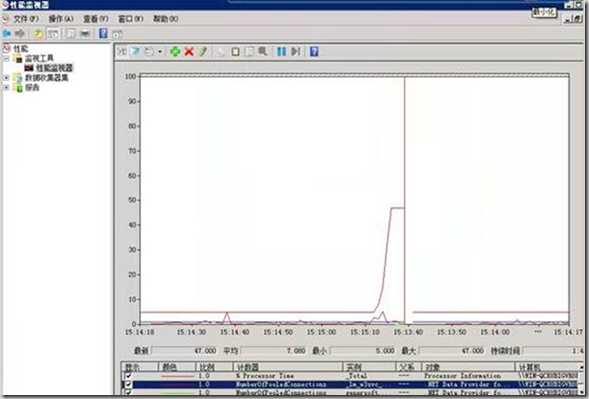Uncheck the % Processor Time show checkbox
The image size is (589, 399).
[128, 375]
